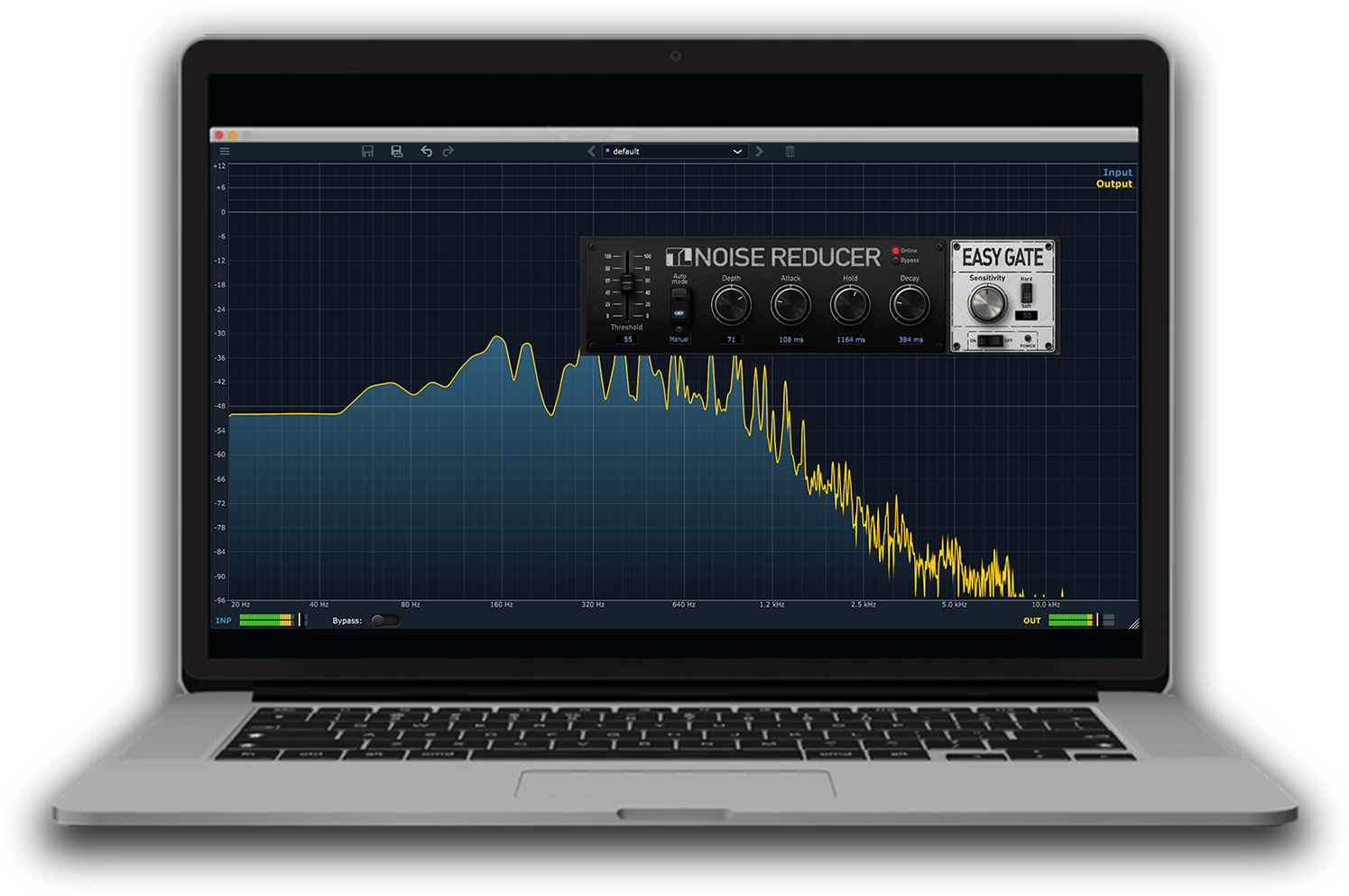Switch the Easy Gate Hard/Soft selector
Image resolution: width=1349 pixels, height=896 pixels.
click(x=1026, y=293)
